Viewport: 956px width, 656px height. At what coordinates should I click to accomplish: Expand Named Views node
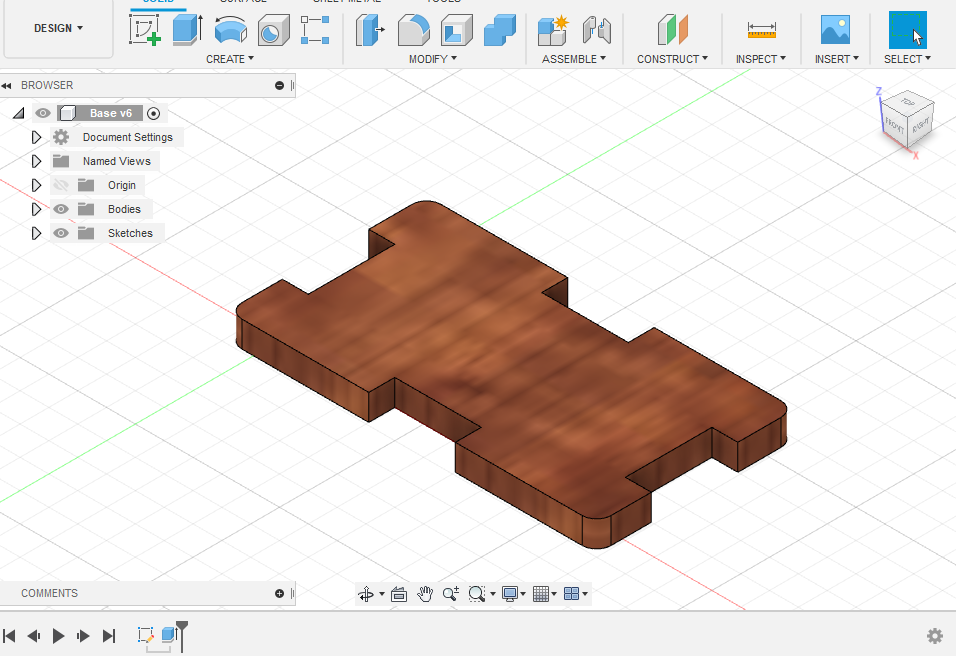36,162
